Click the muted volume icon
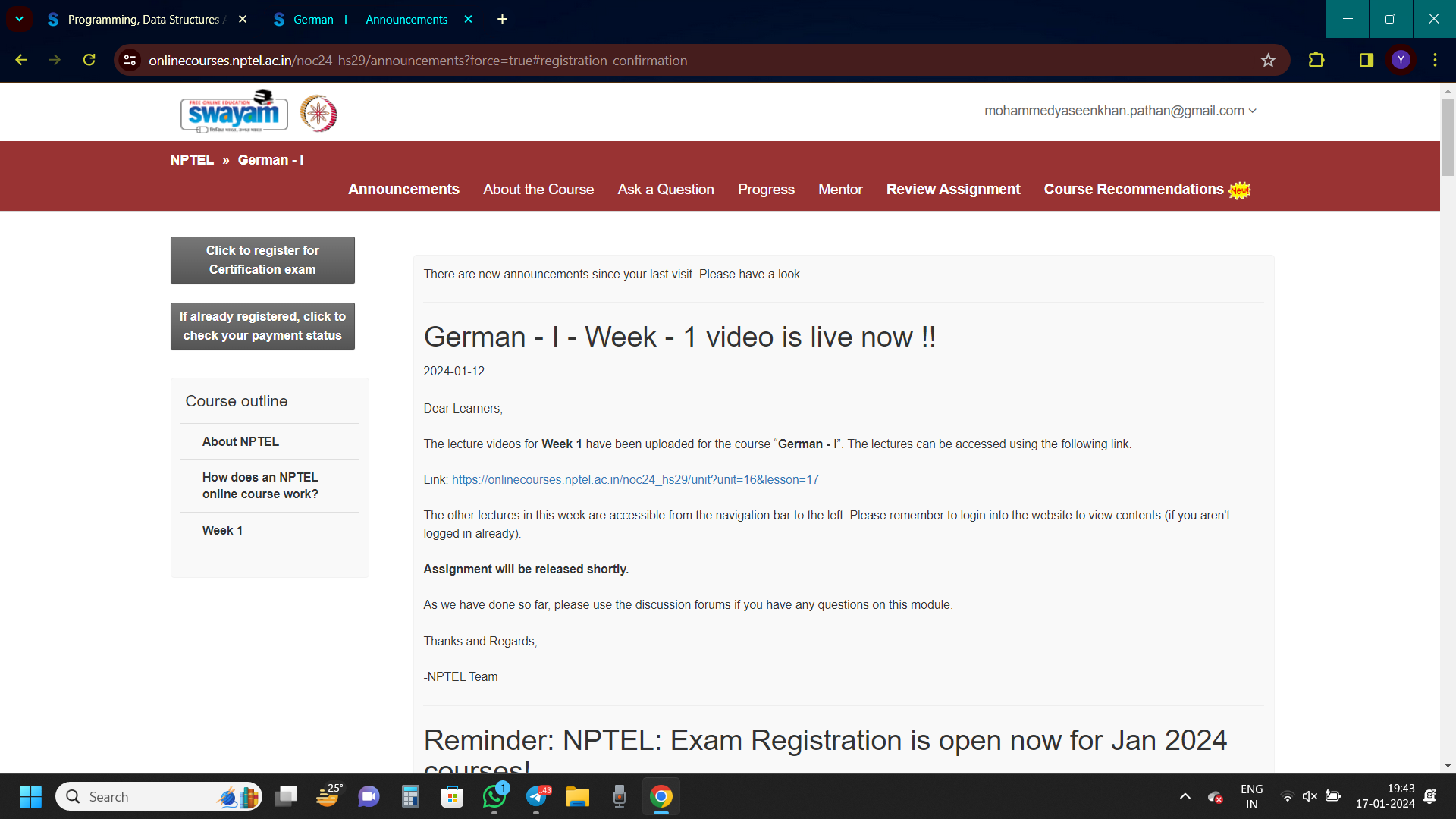1456x819 pixels. 1310,796
